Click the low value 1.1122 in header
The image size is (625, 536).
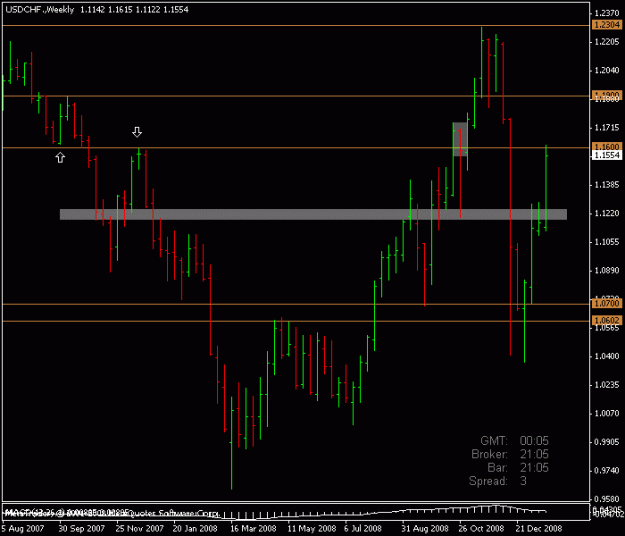pos(147,10)
